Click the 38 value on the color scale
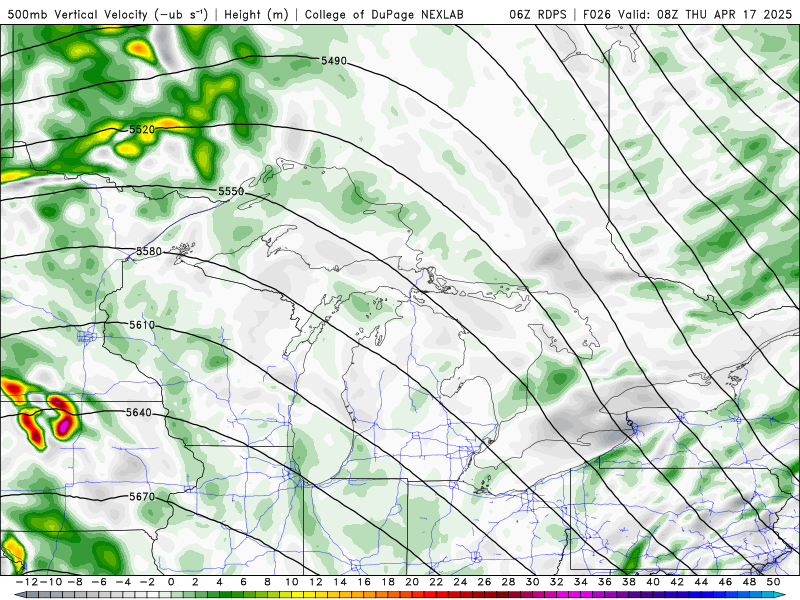 click(629, 582)
